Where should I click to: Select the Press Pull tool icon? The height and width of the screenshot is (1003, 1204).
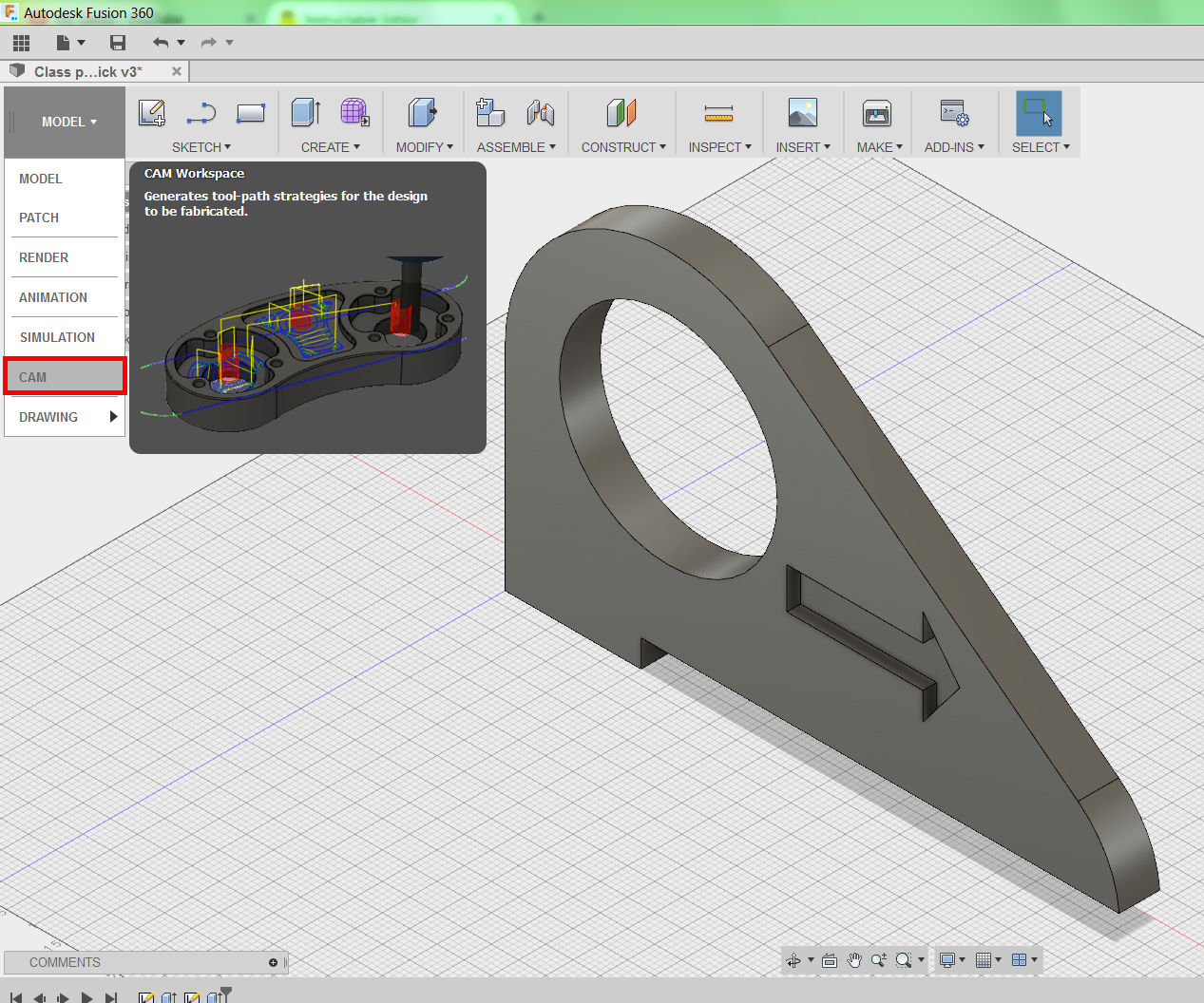[422, 113]
